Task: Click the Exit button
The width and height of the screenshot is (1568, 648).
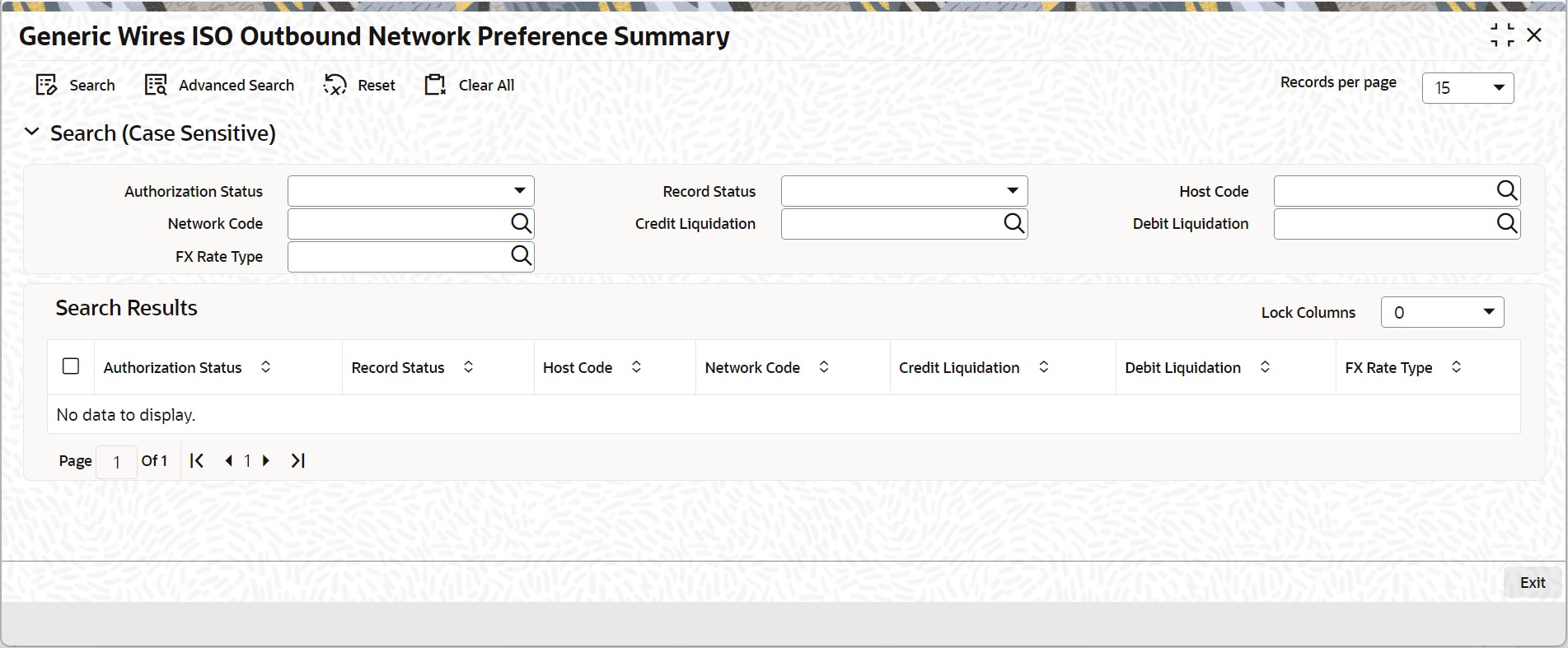Action: 1533,583
